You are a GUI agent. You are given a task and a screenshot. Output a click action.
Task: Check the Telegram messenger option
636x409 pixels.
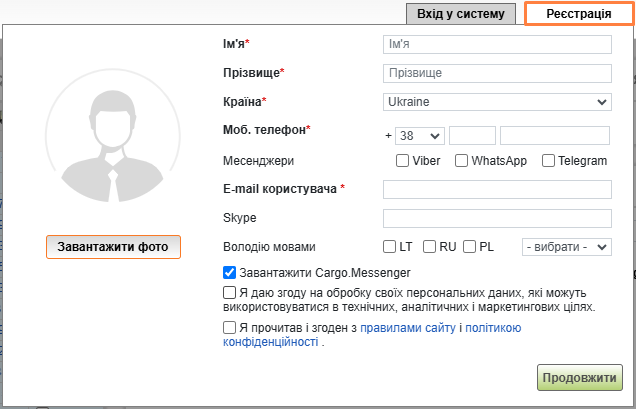[x=549, y=161]
